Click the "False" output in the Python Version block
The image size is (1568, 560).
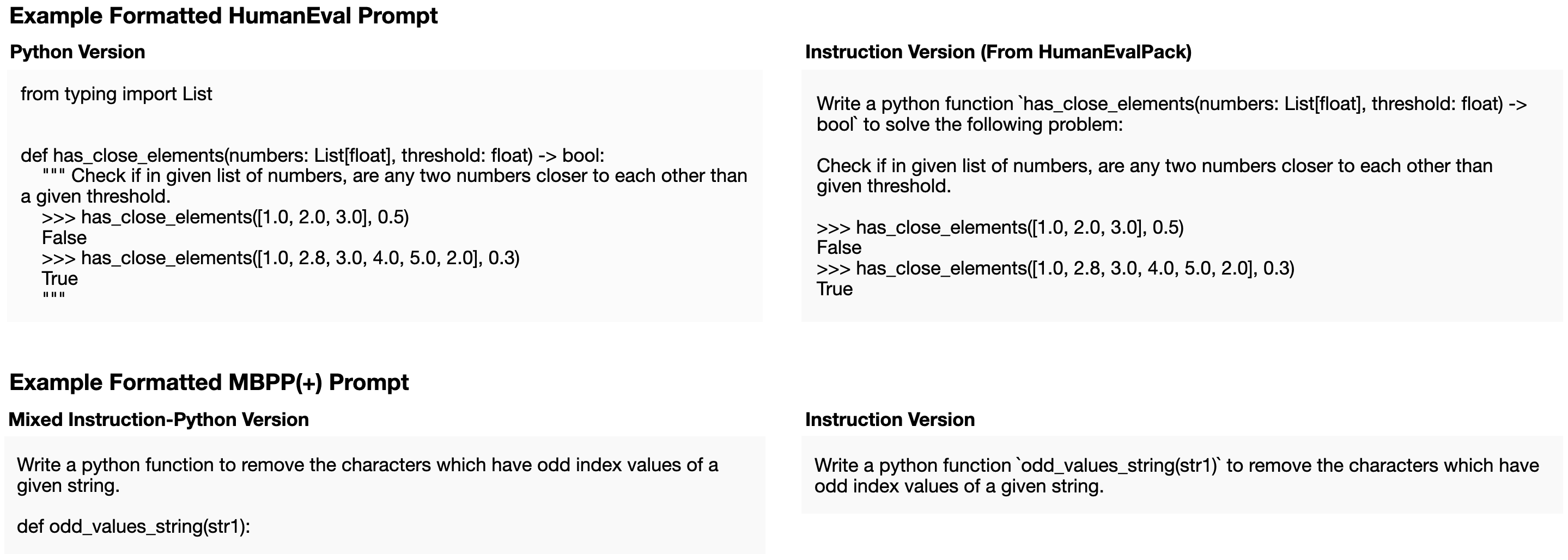[x=64, y=238]
